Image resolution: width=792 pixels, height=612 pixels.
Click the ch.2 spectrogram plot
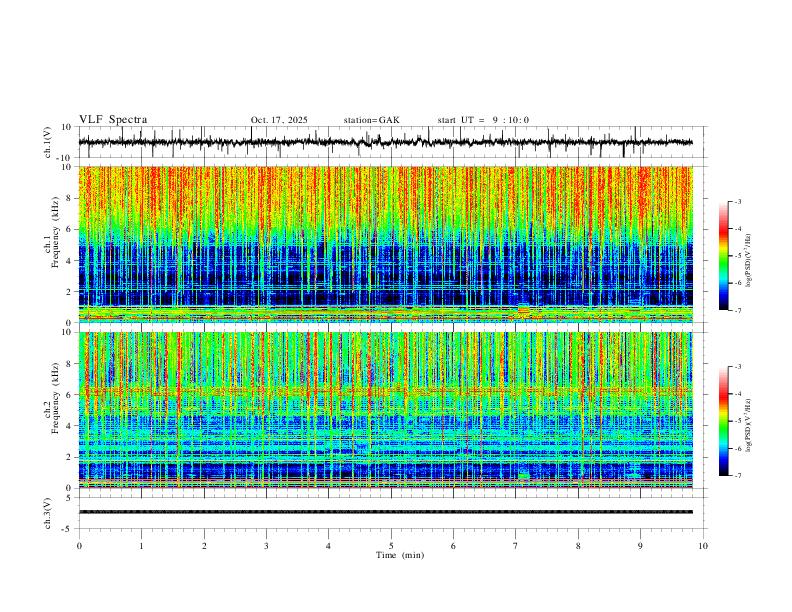click(385, 410)
